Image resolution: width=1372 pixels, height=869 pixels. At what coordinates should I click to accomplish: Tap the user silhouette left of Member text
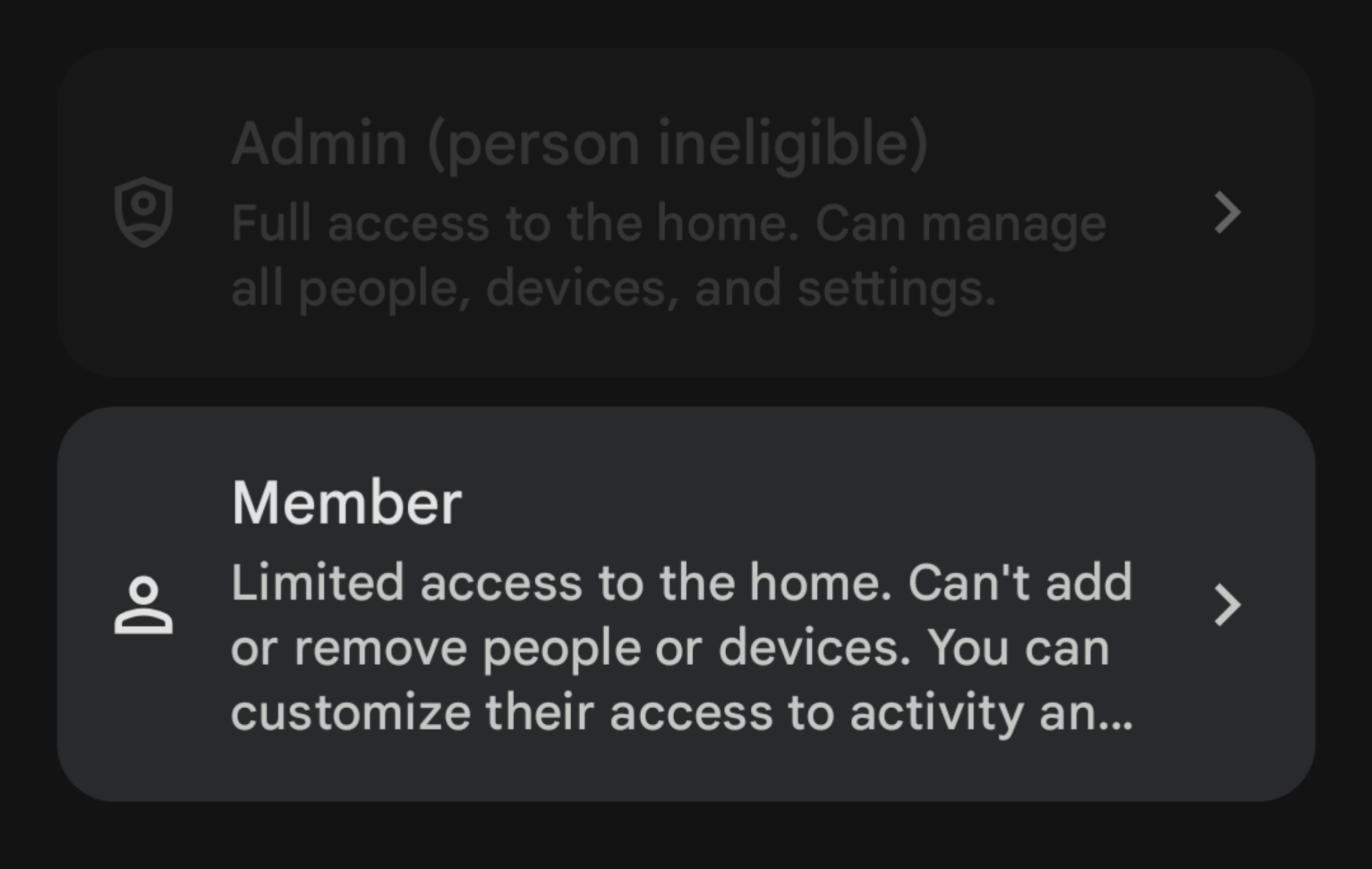(143, 605)
